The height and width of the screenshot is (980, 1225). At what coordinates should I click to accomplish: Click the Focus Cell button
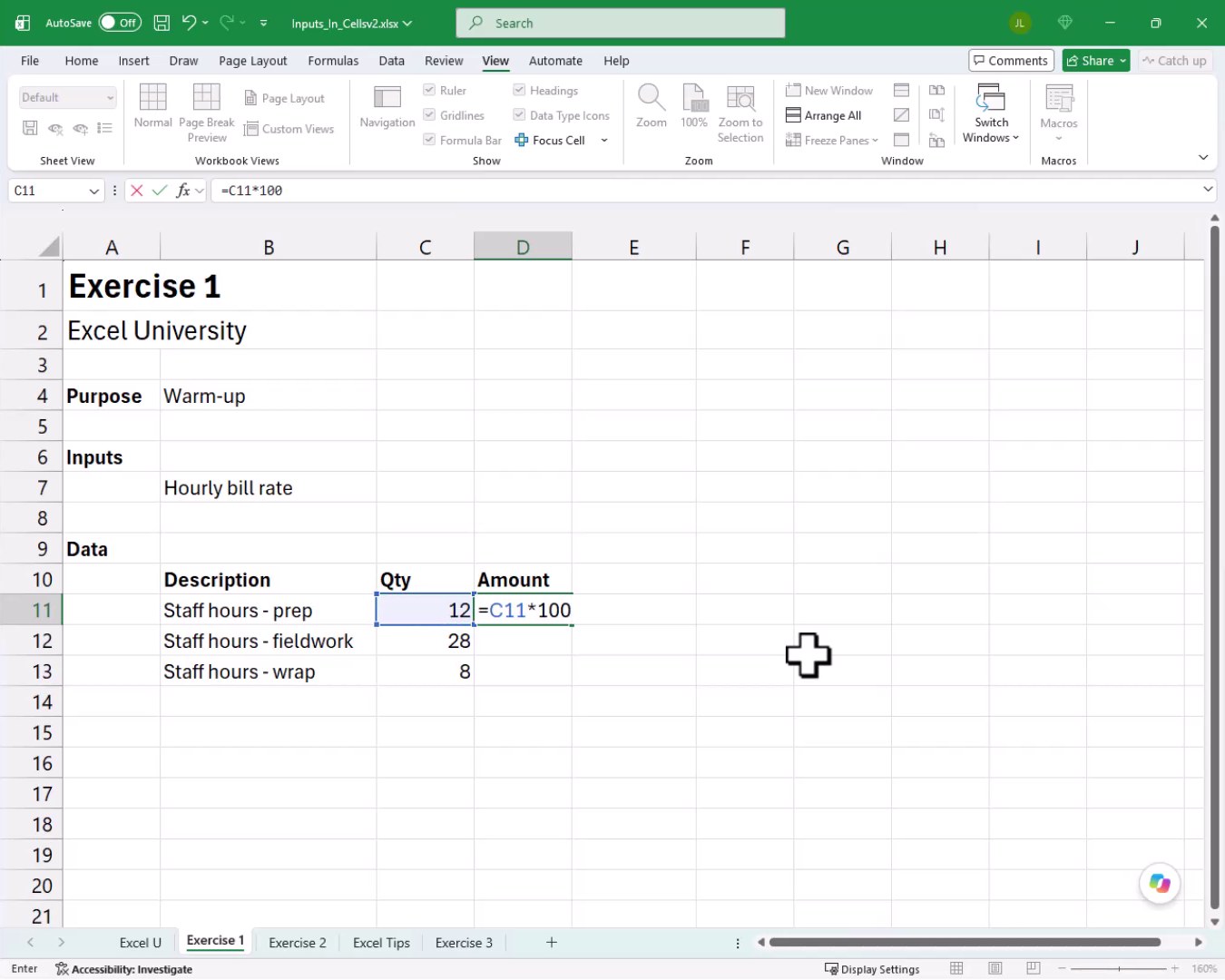click(x=550, y=140)
